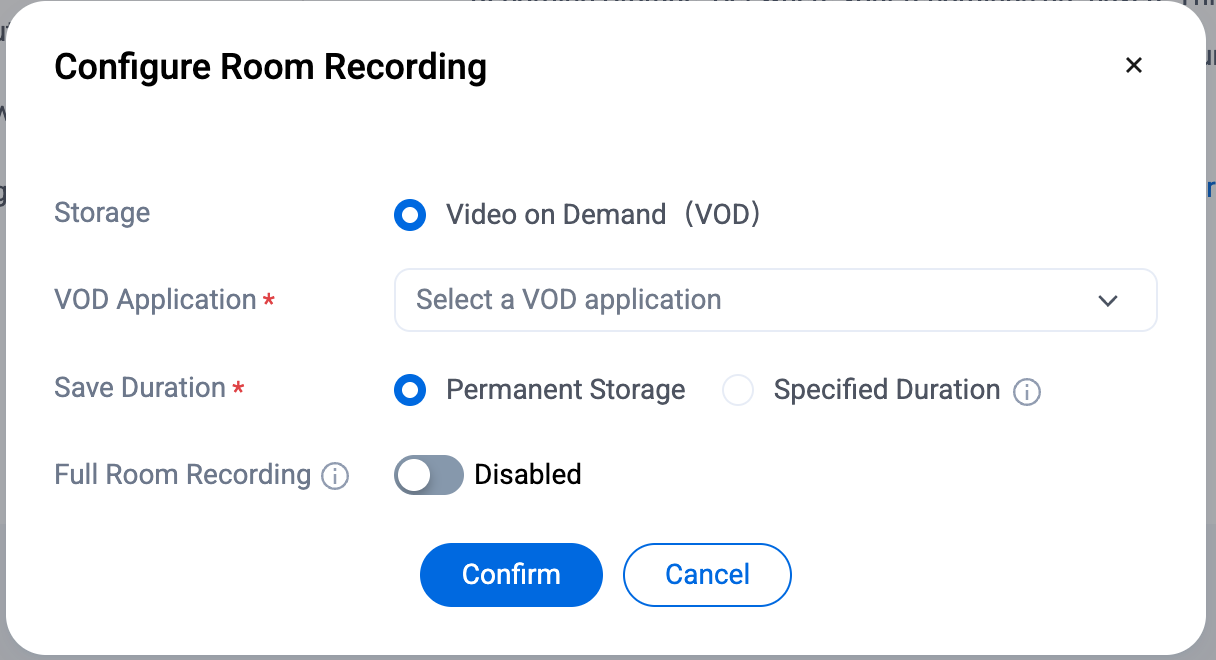Close the Configure Room Recording dialog
1216x660 pixels.
click(x=1133, y=66)
